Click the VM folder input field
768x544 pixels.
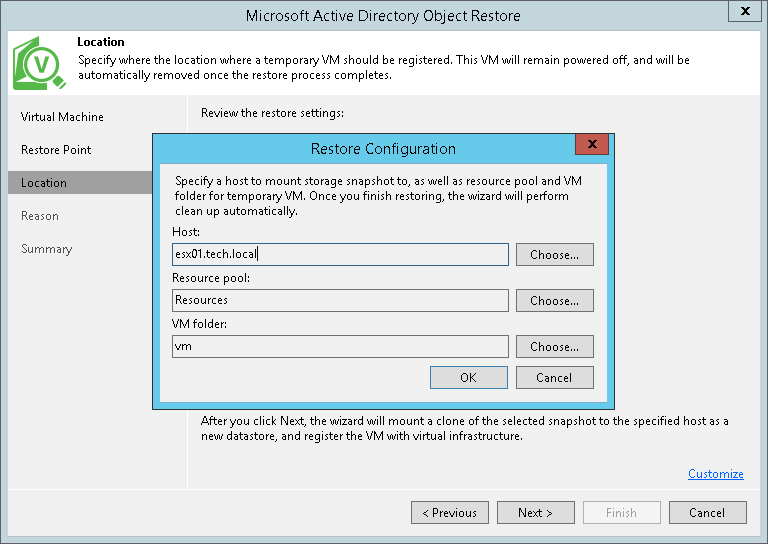pyautogui.click(x=340, y=346)
